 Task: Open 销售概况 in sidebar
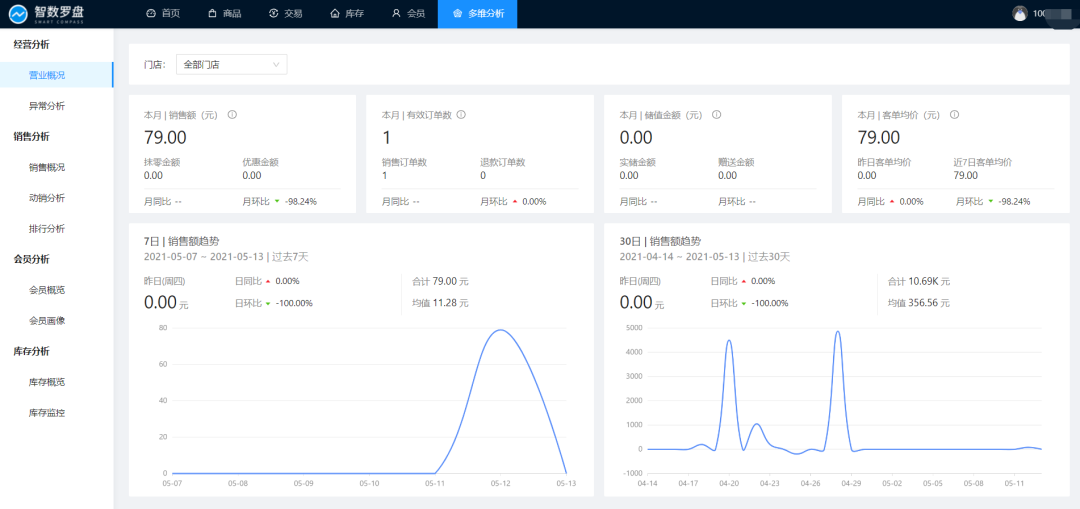(x=47, y=167)
